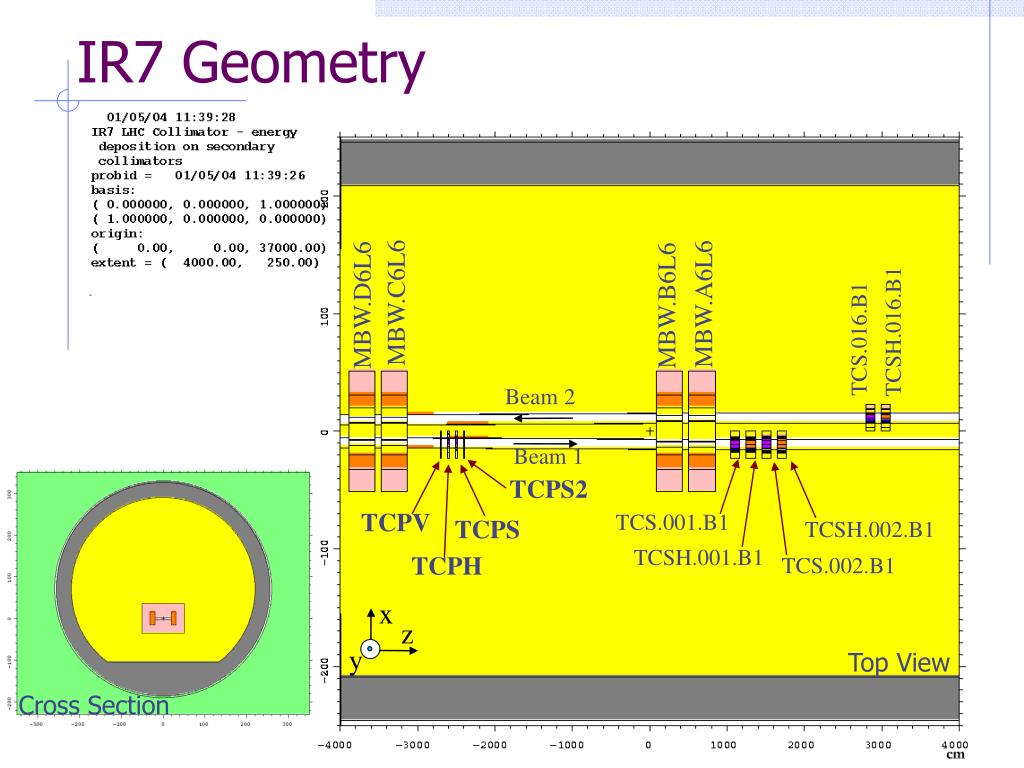Image resolution: width=1024 pixels, height=768 pixels.
Task: Click the "z" axis letter
Action: tap(408, 635)
